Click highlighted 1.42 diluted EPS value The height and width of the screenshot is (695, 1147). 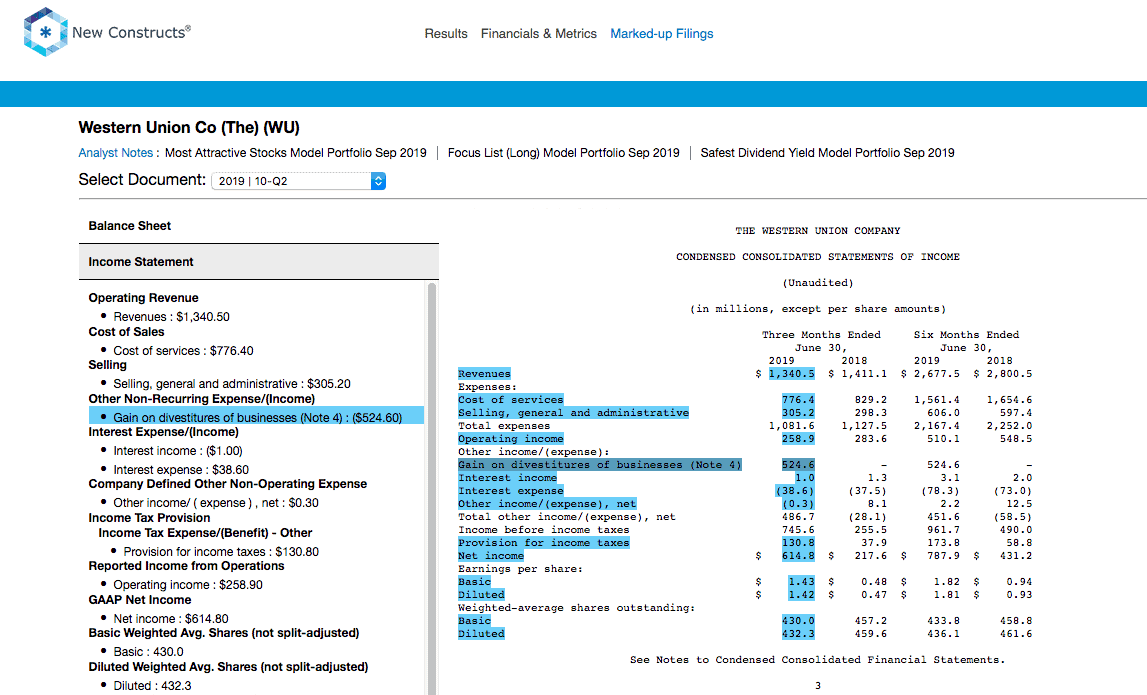[802, 595]
